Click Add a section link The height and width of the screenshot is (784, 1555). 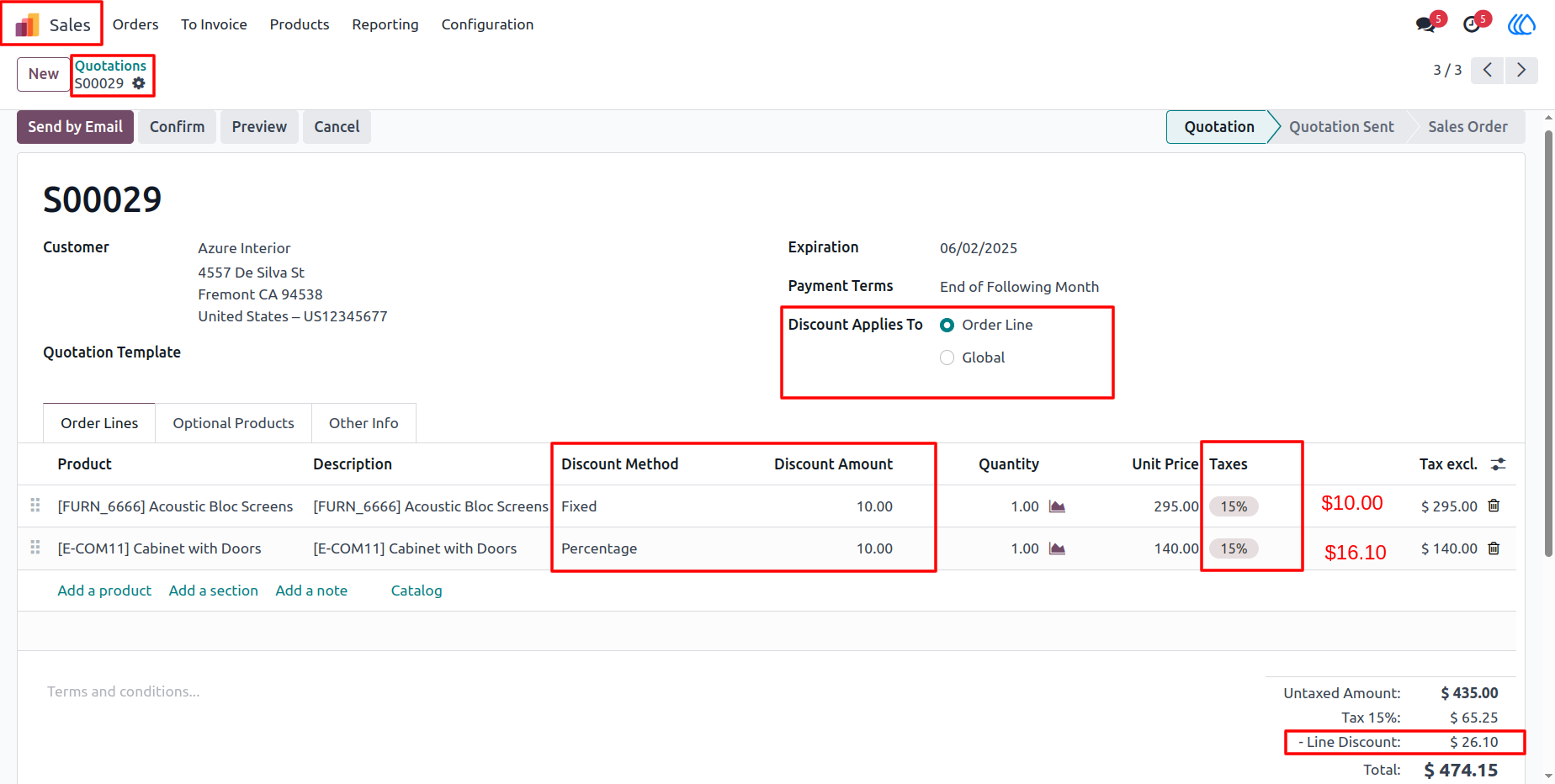coord(213,591)
